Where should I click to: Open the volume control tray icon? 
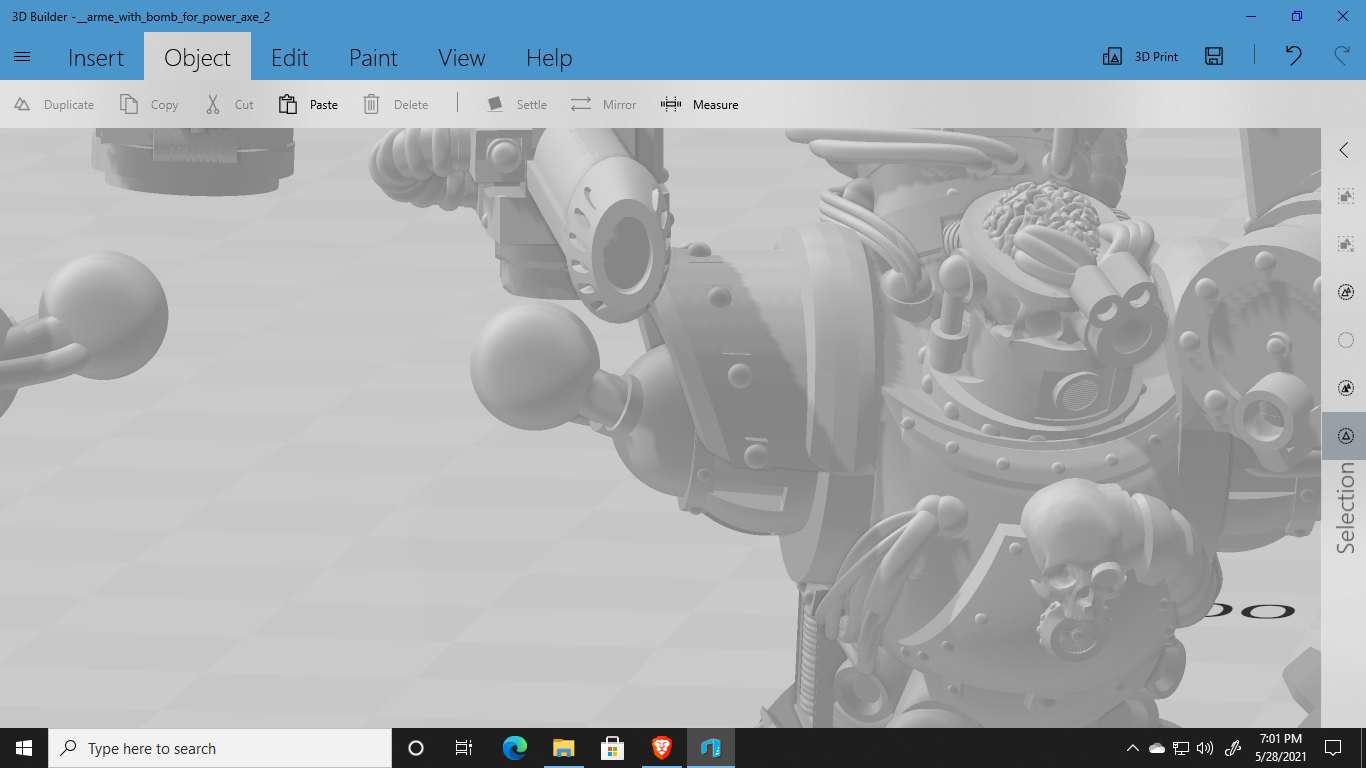tap(1205, 748)
